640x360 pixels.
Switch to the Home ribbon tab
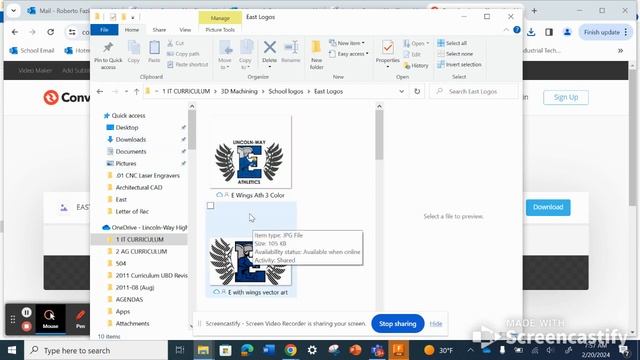[x=132, y=30]
